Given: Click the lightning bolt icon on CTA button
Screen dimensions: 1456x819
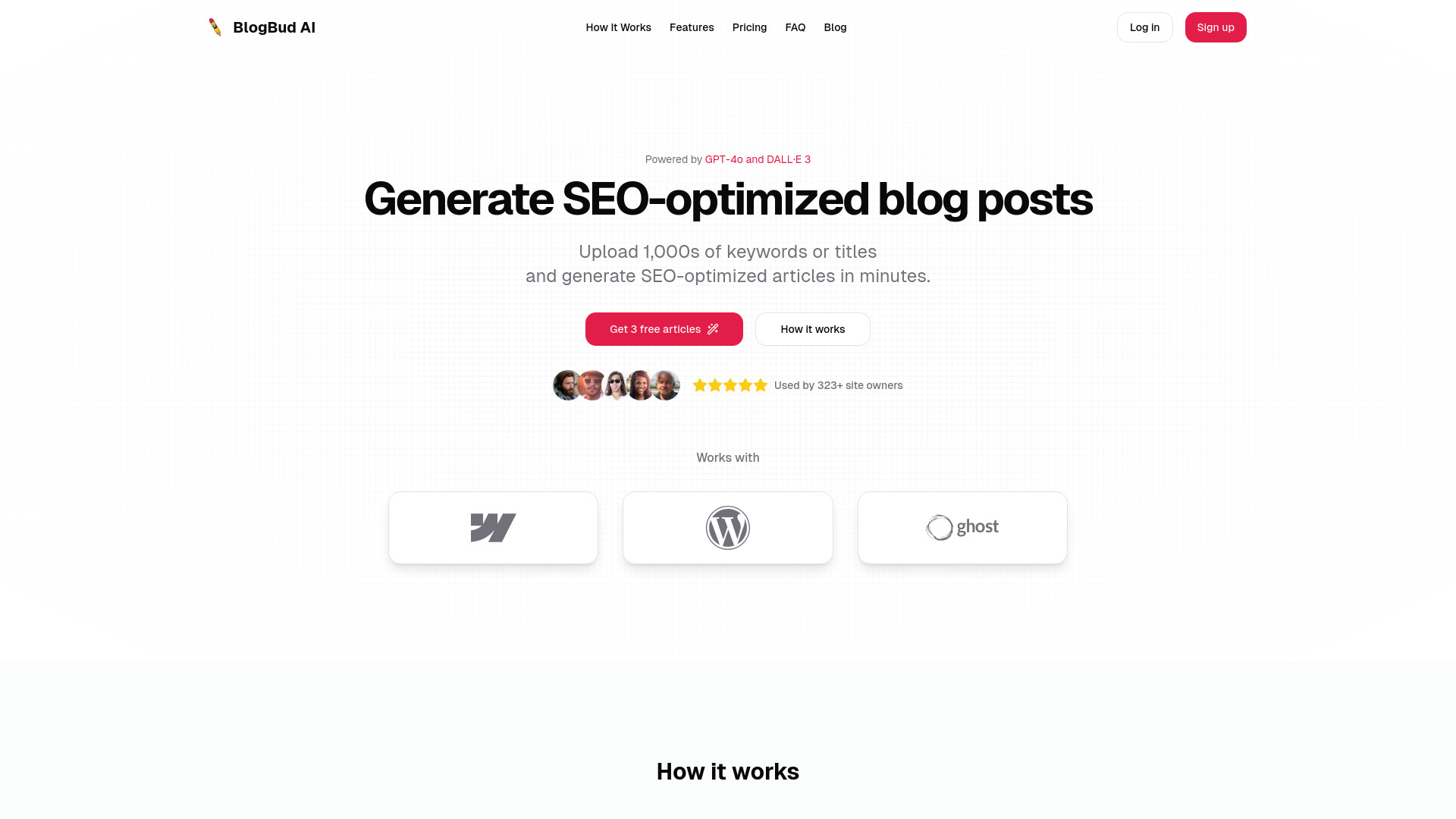Looking at the screenshot, I should point(713,329).
